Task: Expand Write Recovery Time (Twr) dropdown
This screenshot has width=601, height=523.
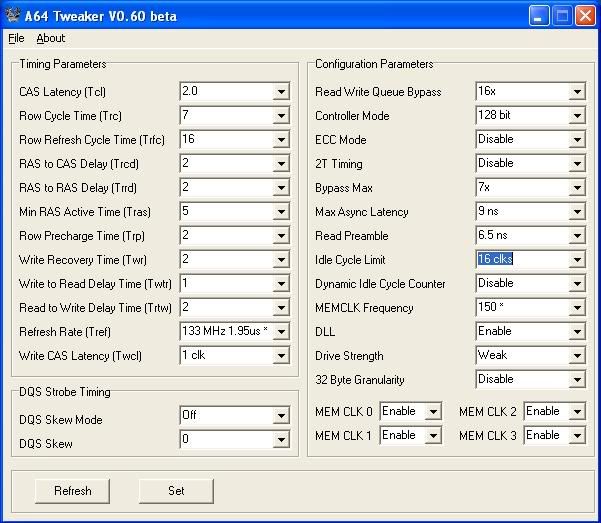Action: (x=281, y=260)
